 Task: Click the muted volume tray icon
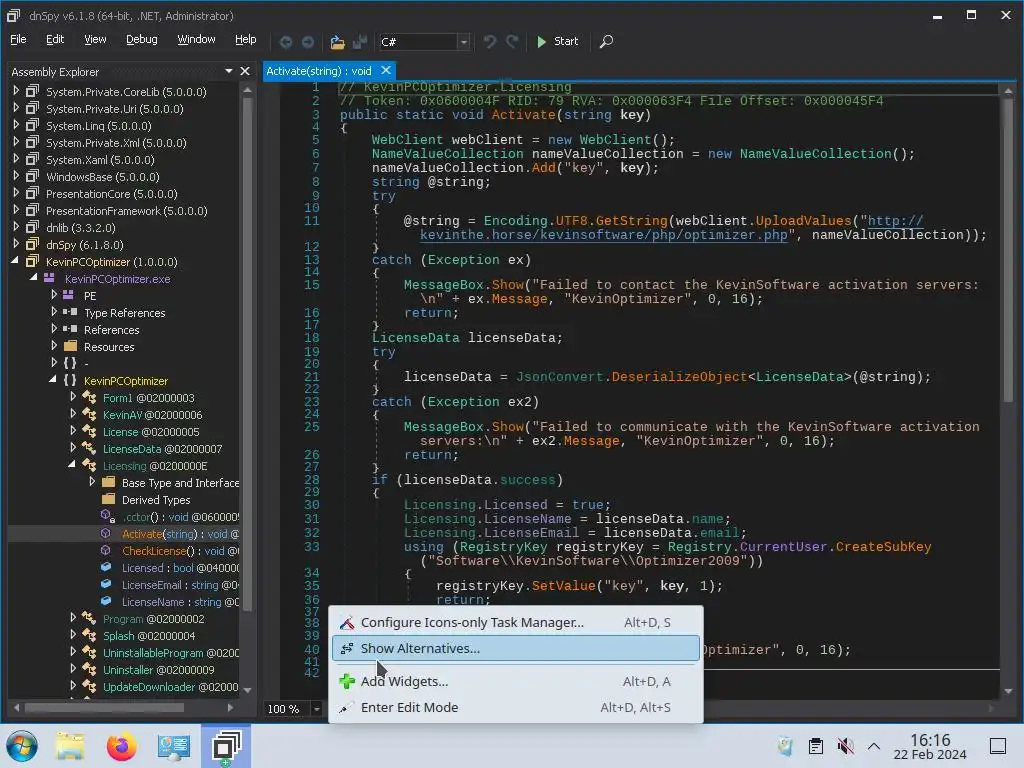pyautogui.click(x=845, y=746)
